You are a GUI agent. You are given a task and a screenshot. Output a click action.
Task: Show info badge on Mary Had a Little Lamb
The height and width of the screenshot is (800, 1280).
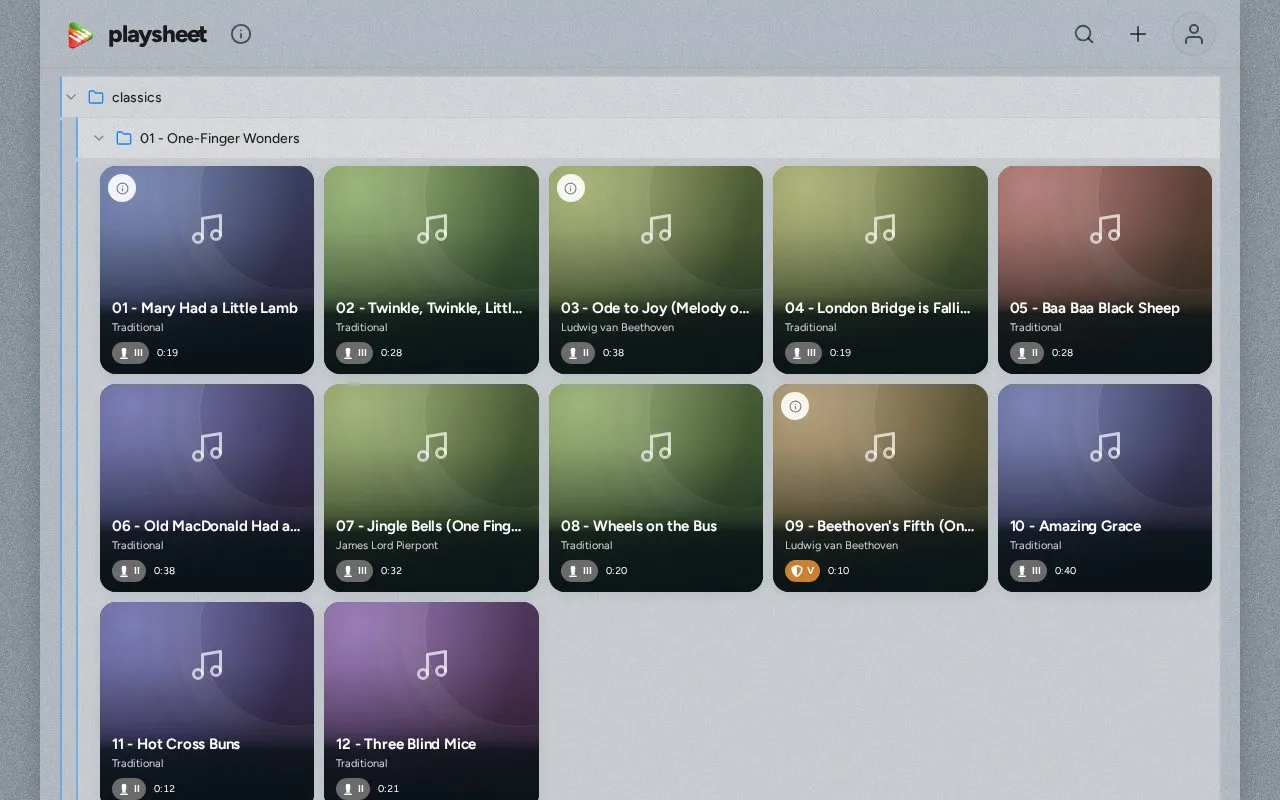(122, 188)
